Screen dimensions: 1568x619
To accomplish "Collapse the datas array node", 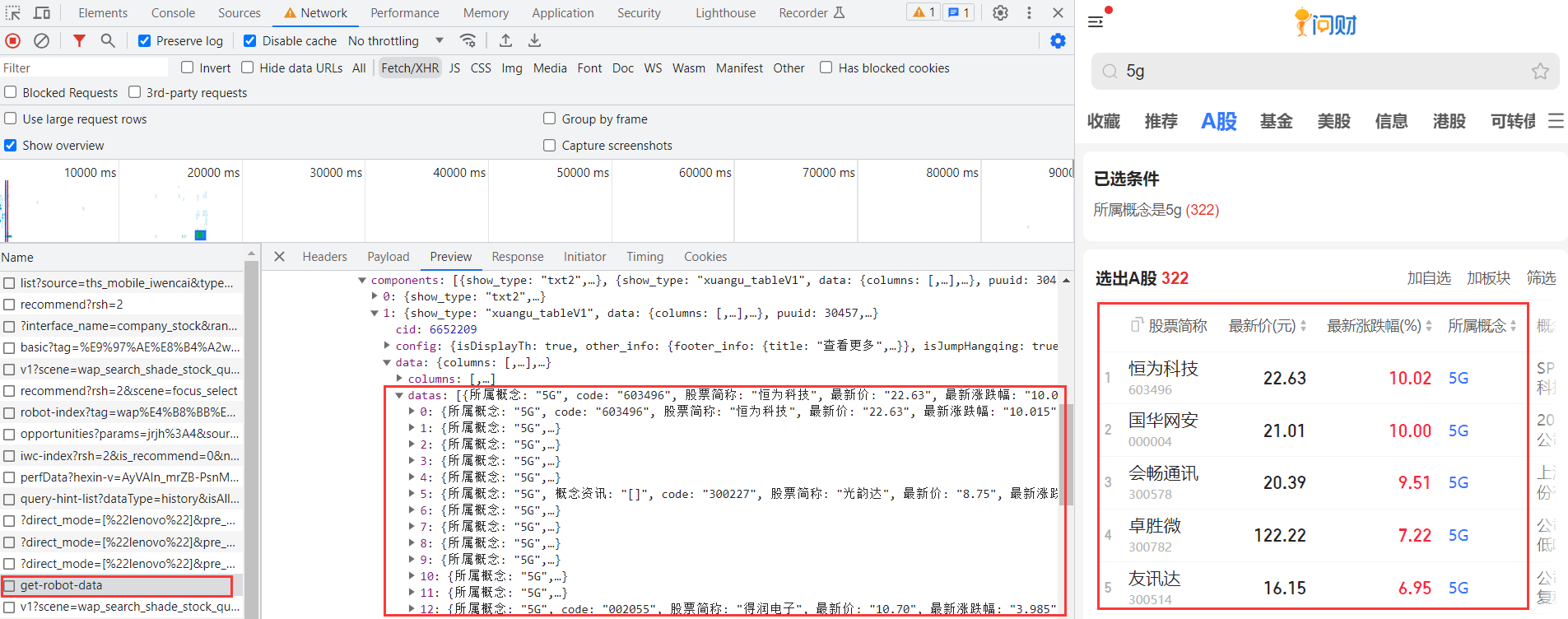I will (x=399, y=395).
